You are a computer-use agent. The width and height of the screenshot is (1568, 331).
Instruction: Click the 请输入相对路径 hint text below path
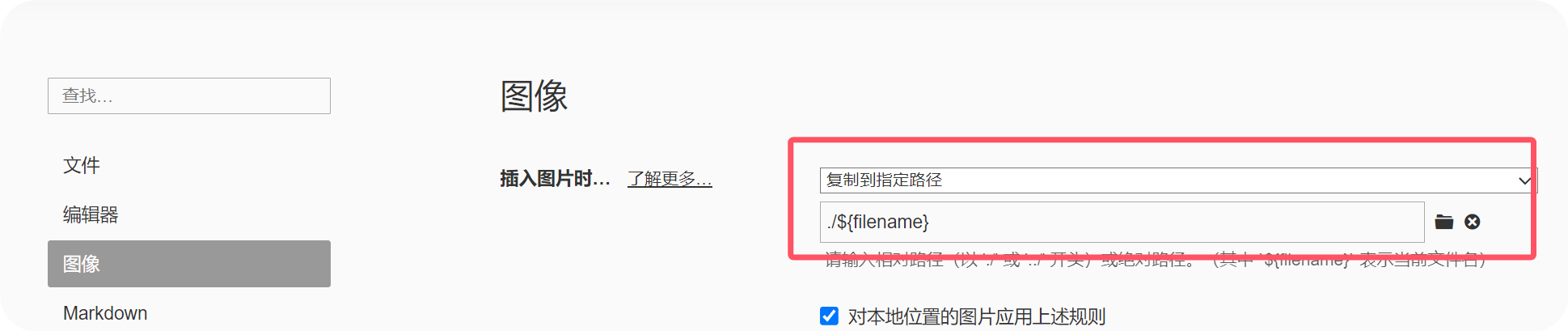tap(1156, 260)
